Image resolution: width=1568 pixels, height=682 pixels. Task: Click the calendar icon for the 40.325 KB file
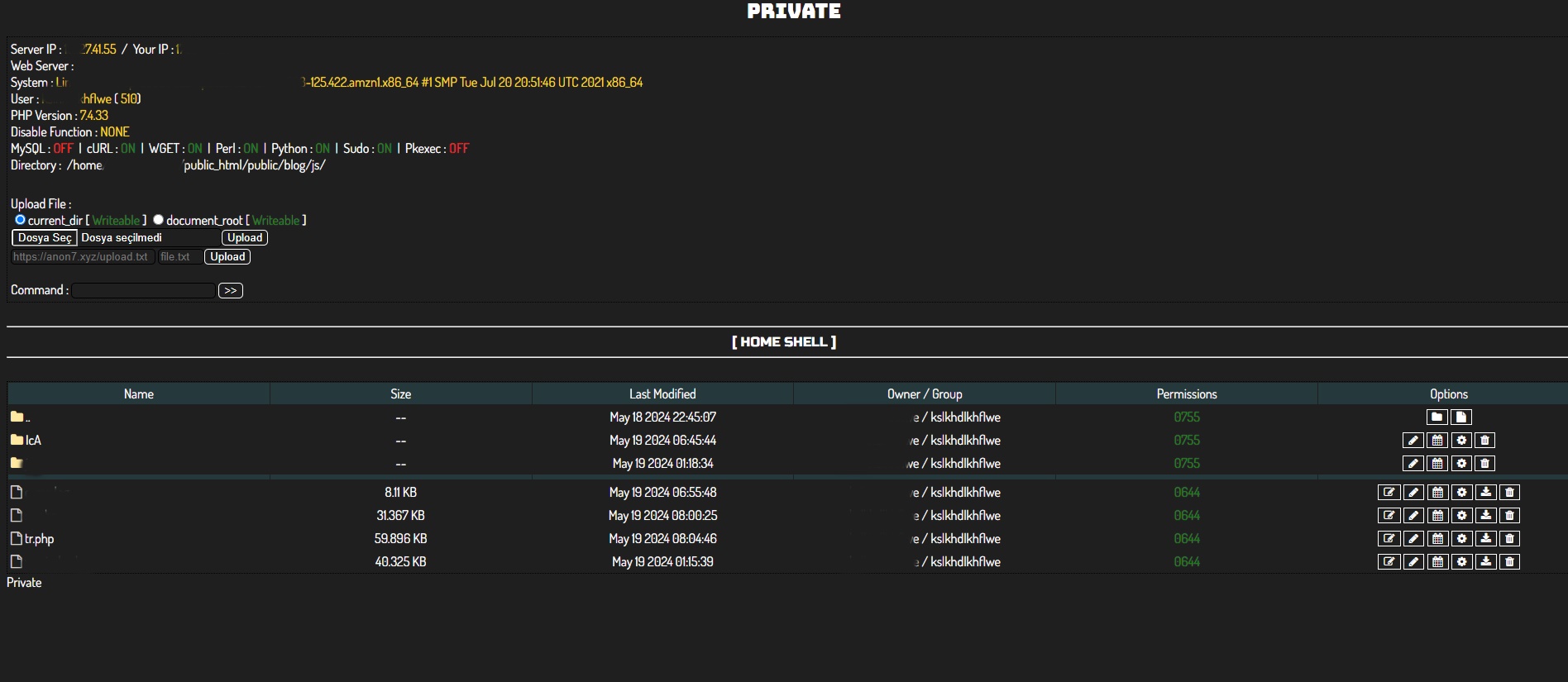point(1437,562)
